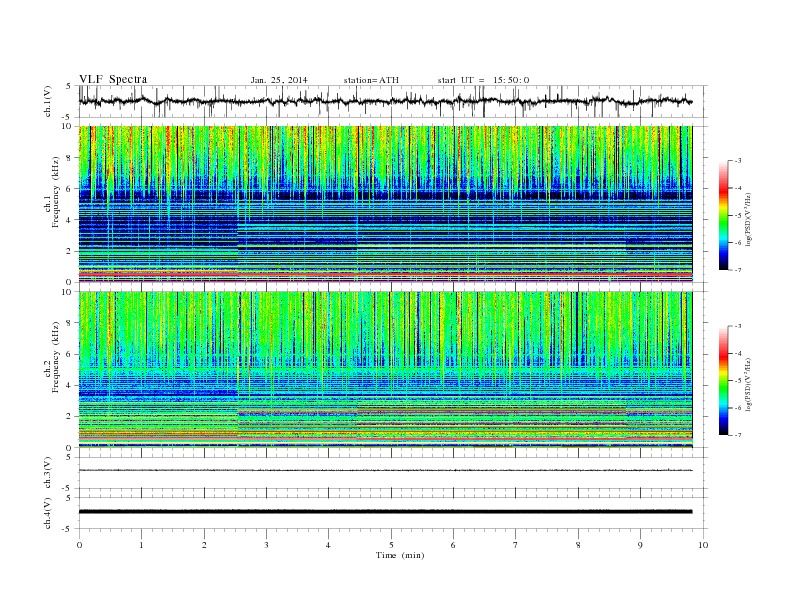The image size is (792, 612).
Task: Select the date text "Jan. 25, 2014"
Action: [279, 80]
